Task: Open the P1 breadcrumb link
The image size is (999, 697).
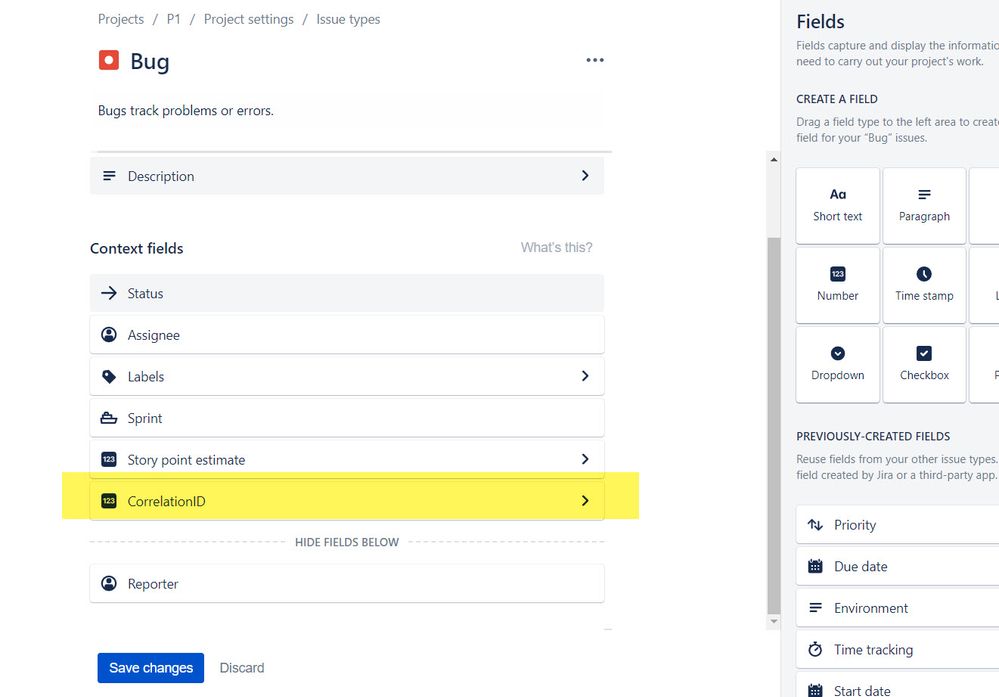Action: pos(173,19)
